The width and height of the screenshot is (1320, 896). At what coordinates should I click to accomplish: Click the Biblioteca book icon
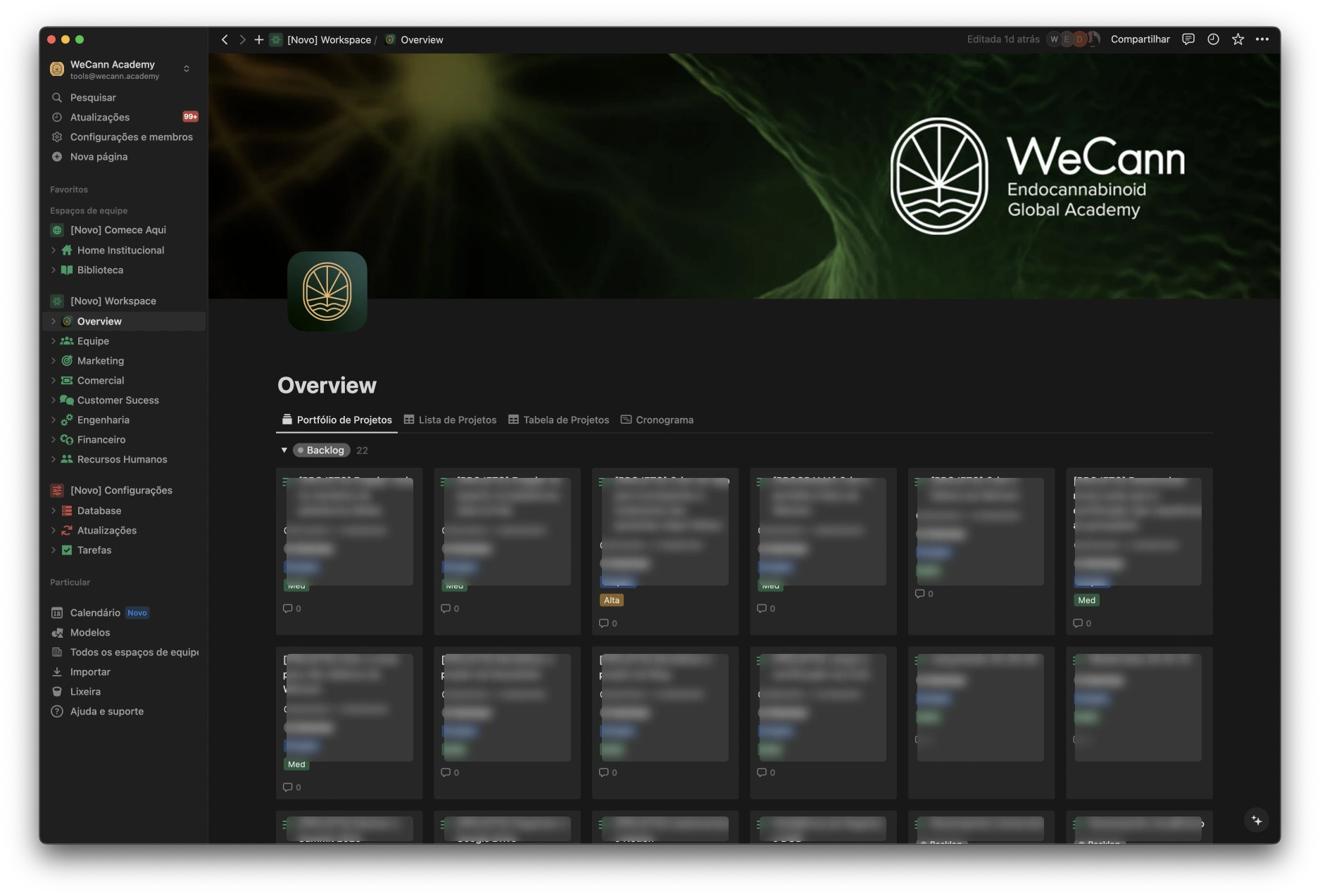(x=67, y=270)
